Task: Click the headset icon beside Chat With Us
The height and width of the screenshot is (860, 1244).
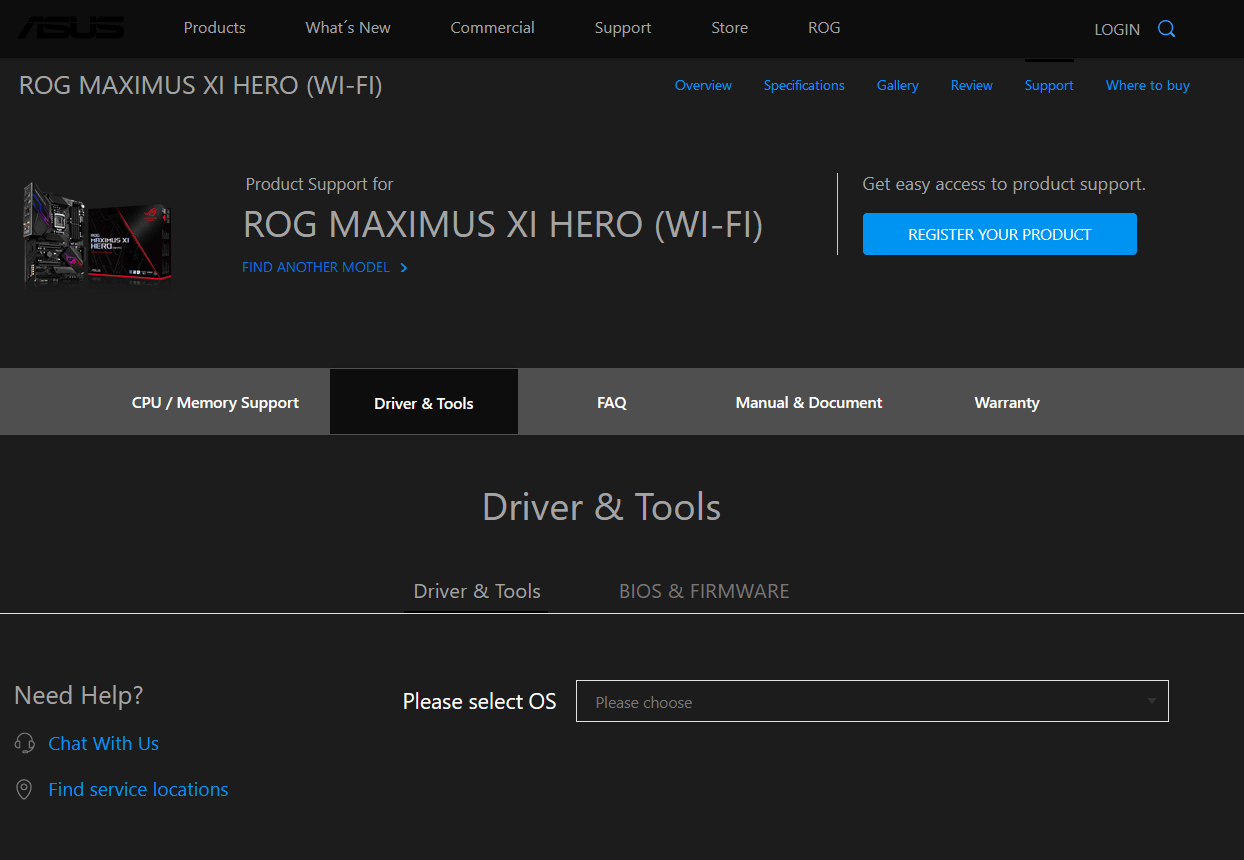Action: pyautogui.click(x=25, y=743)
